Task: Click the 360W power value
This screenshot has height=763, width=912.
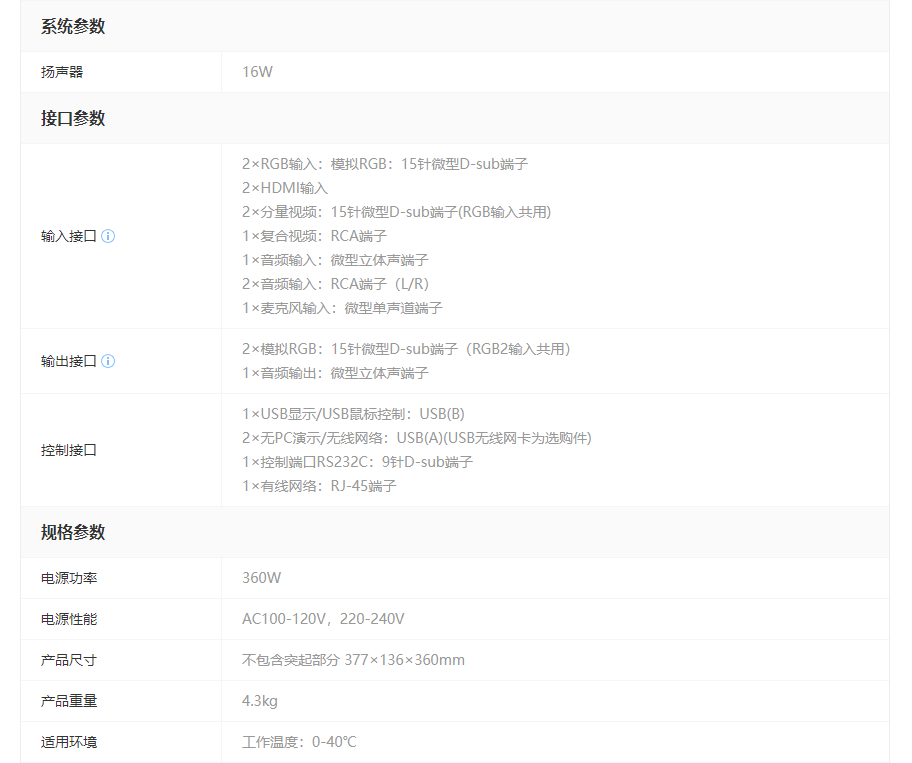Action: (261, 578)
